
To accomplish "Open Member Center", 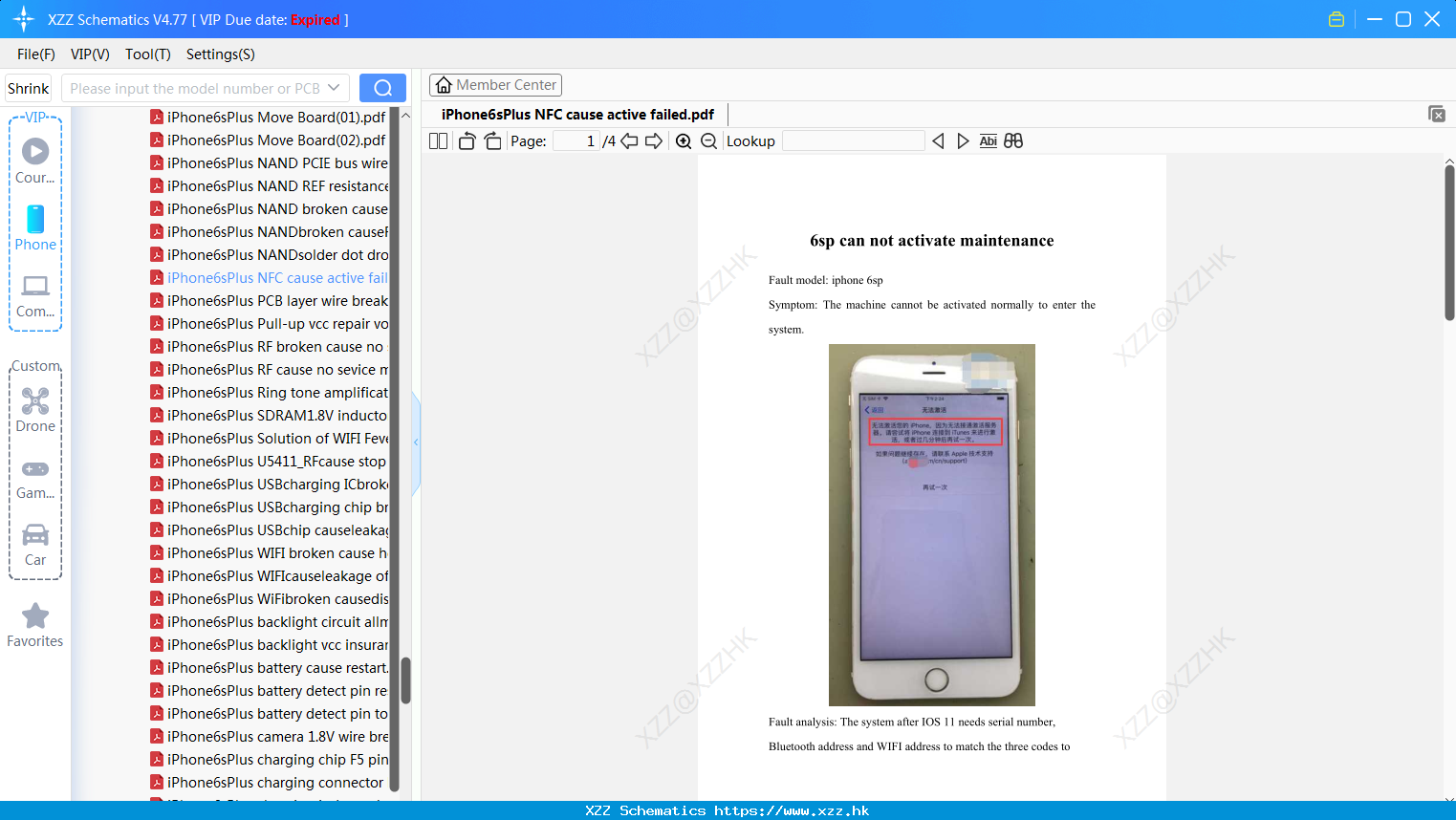I will tap(495, 85).
